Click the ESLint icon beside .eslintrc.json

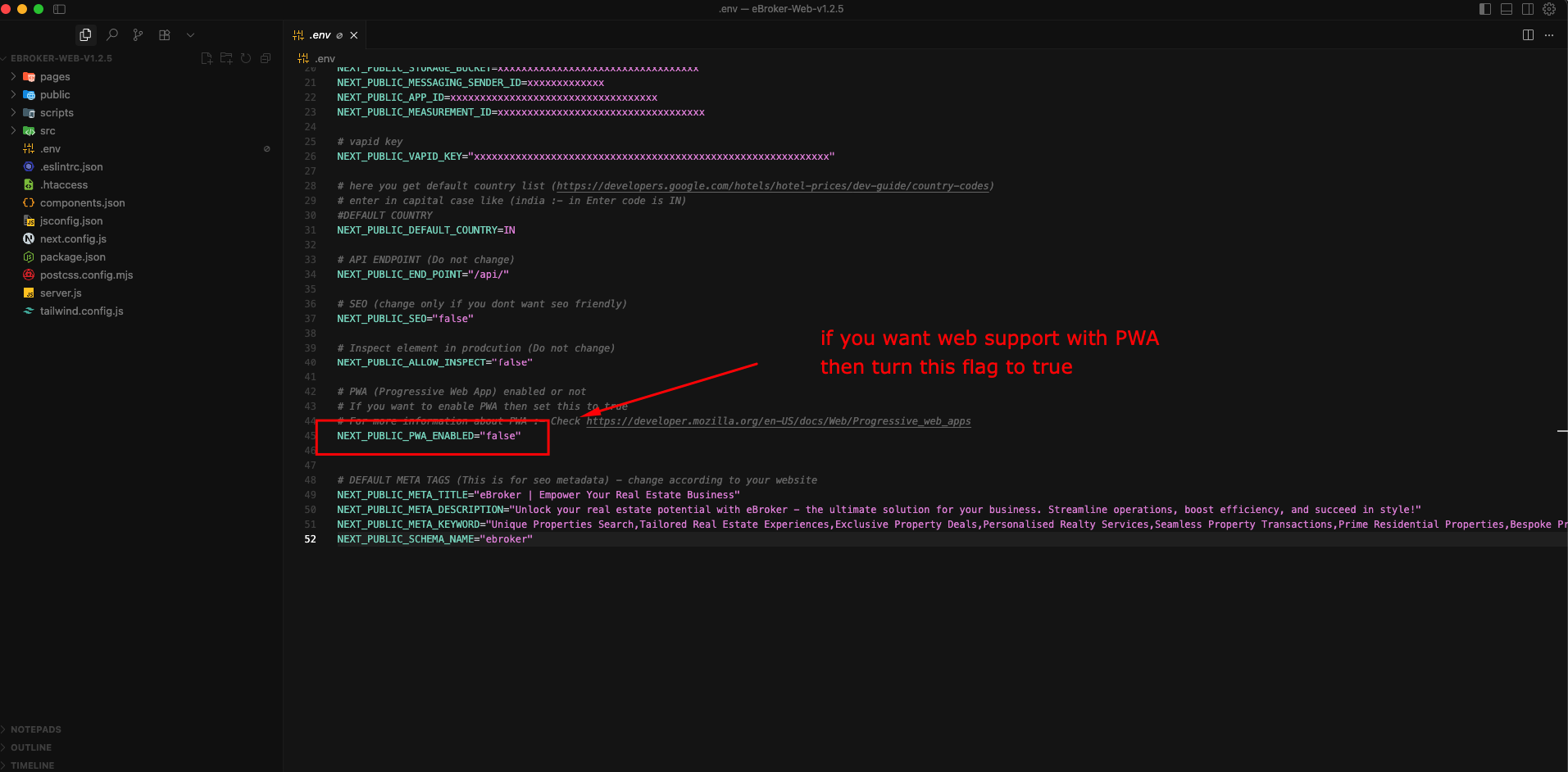[29, 166]
